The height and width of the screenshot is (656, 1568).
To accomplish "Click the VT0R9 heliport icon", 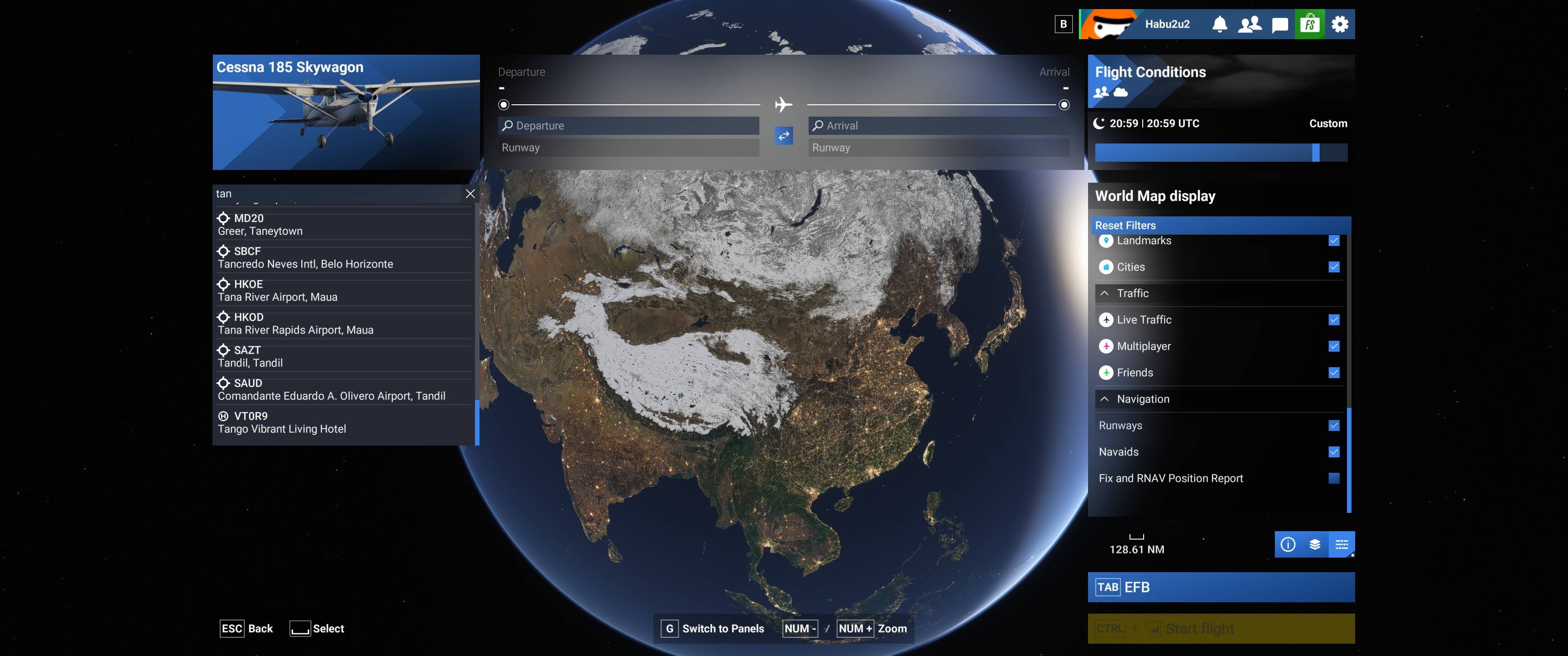I will click(x=223, y=416).
